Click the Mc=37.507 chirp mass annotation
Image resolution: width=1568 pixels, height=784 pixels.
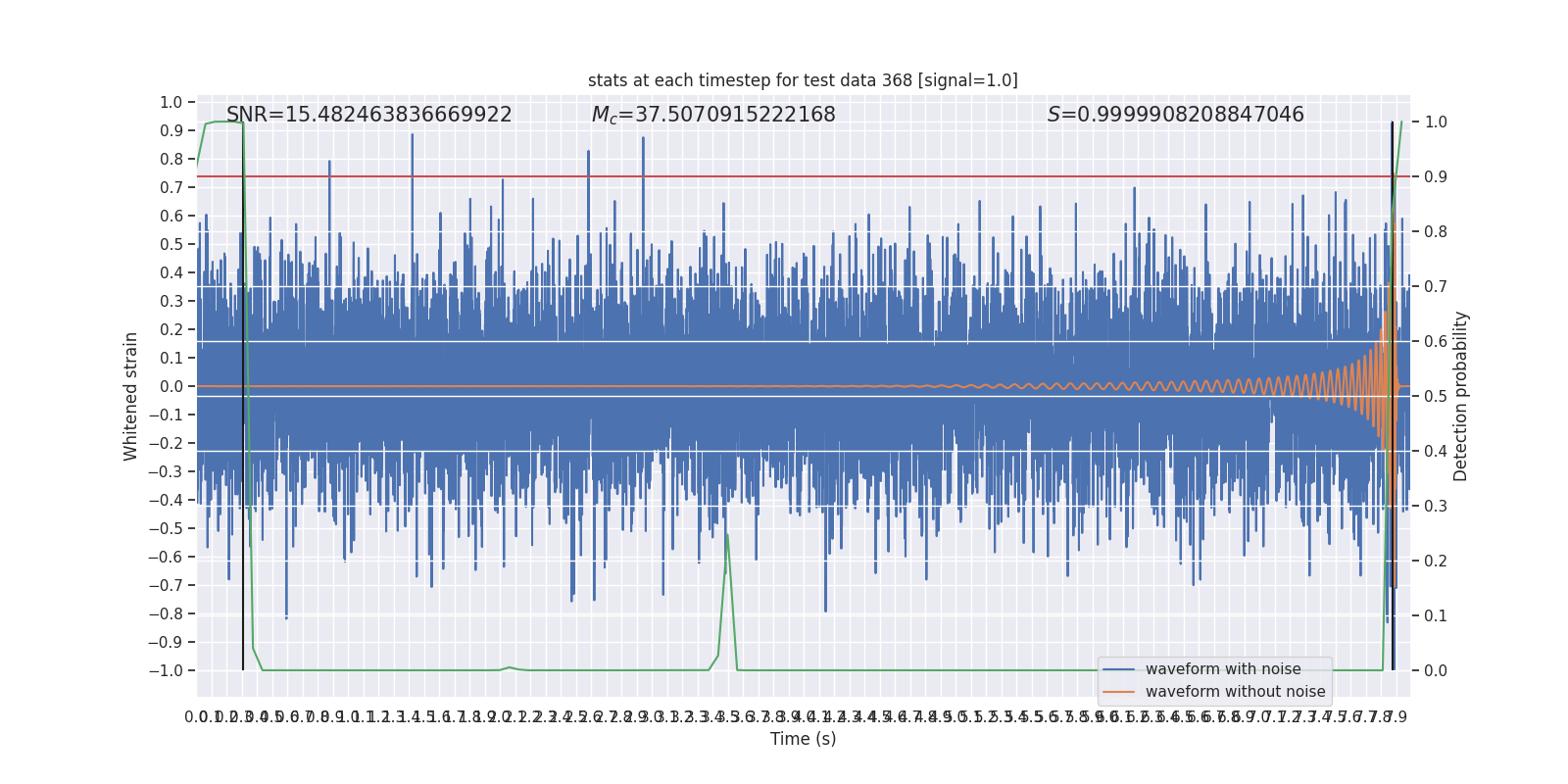(x=713, y=115)
